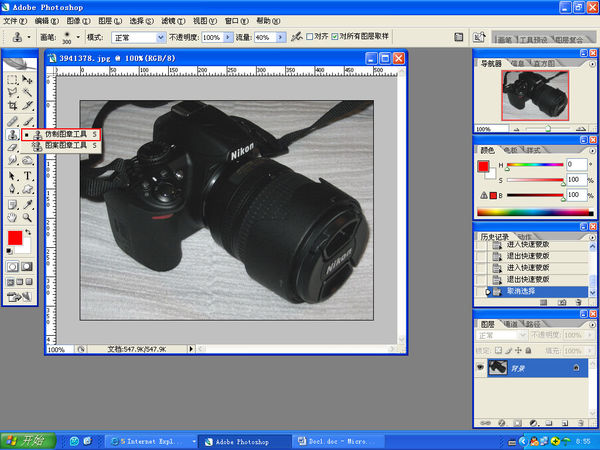Select the Move tool in toolbox
The image size is (600, 450).
tap(27, 80)
